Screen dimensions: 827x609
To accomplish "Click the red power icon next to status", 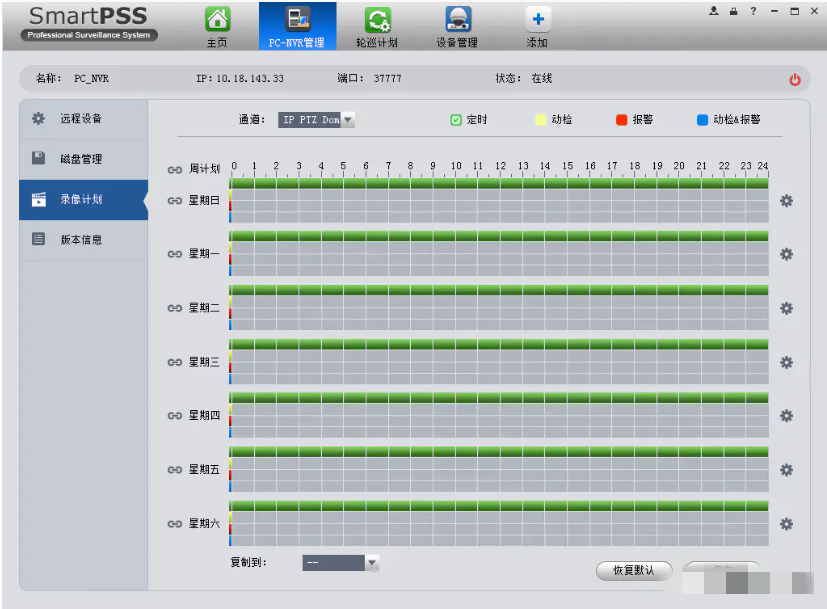I will (795, 80).
